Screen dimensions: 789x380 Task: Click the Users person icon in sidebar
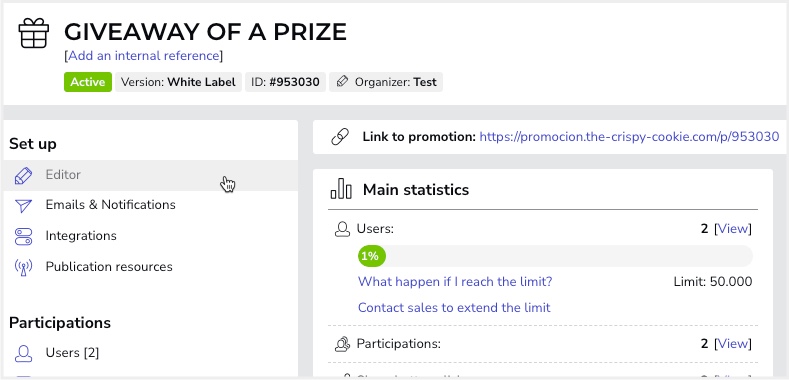click(23, 353)
